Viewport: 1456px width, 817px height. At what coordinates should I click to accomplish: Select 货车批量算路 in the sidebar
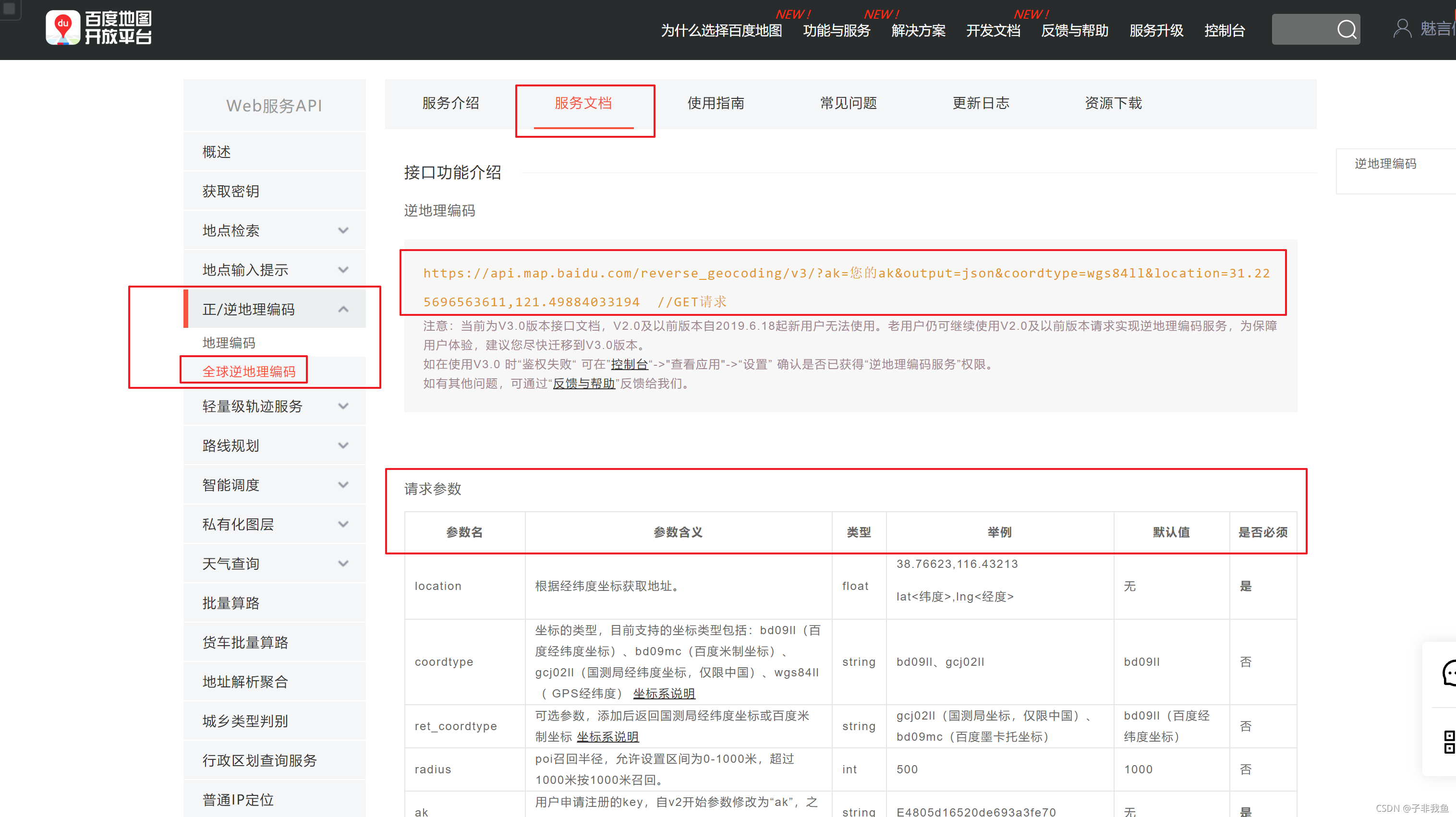coord(275,642)
